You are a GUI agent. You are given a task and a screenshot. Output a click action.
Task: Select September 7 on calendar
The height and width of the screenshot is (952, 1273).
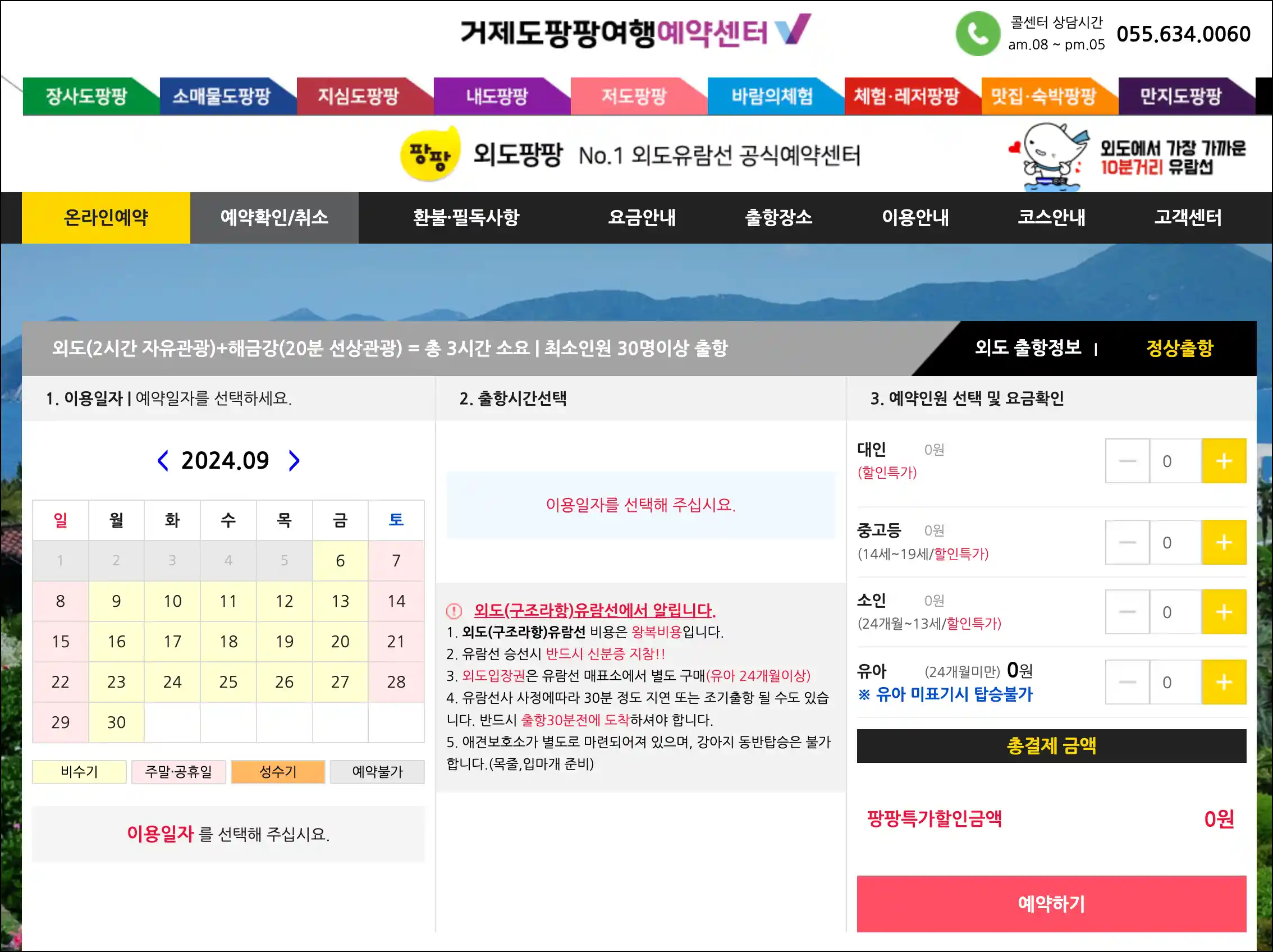click(396, 561)
